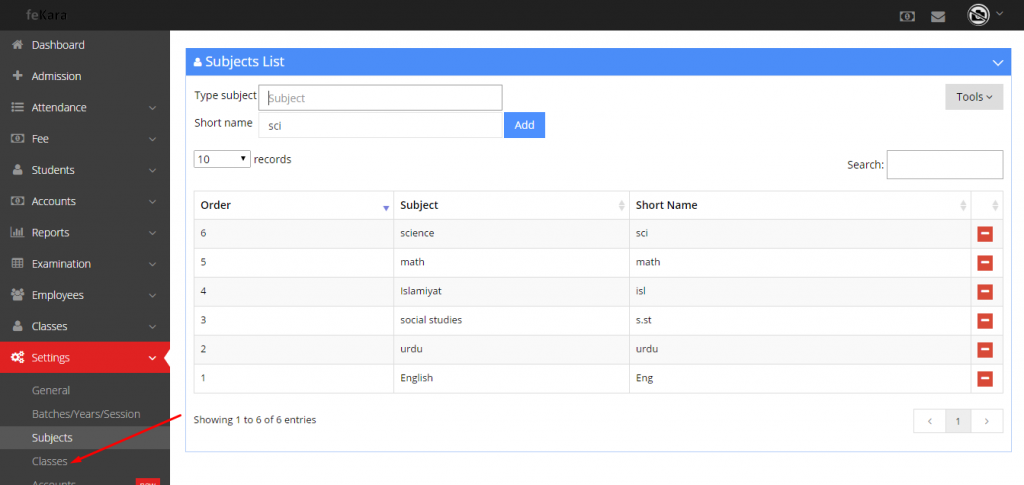1024x485 pixels.
Task: Delete the English subject row
Action: [x=985, y=379]
